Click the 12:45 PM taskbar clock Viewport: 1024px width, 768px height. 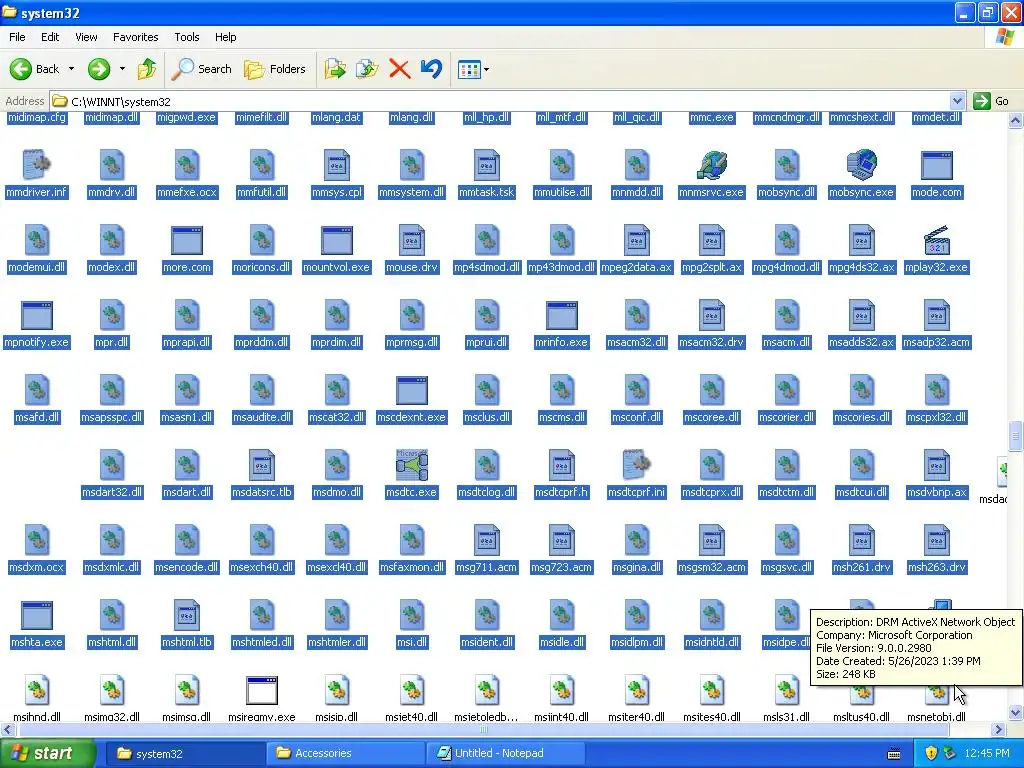tap(987, 753)
